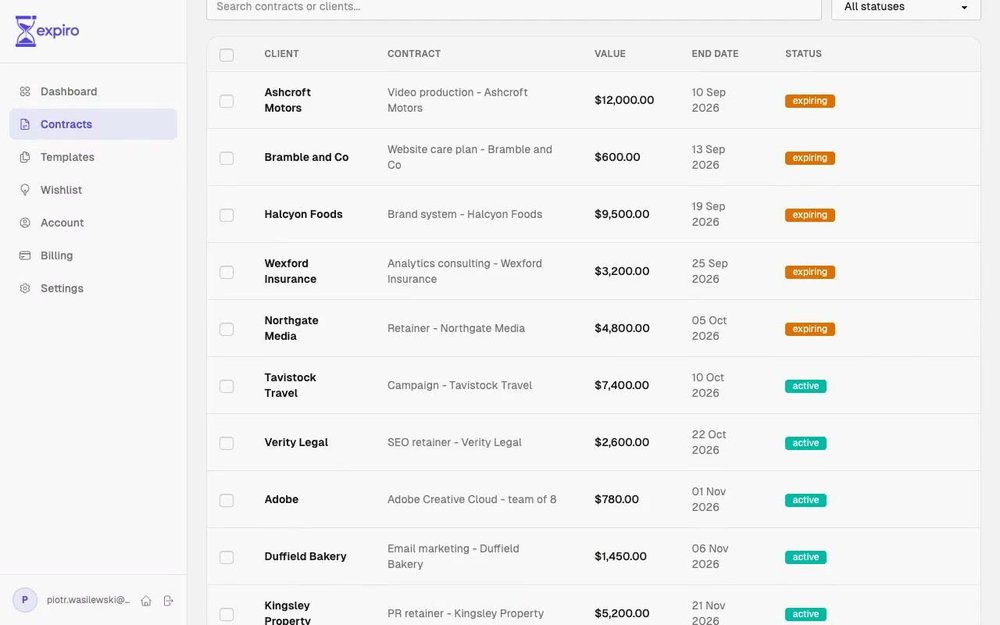Click the $3,200.00 value
Screen dimensions: 1000x625
pos(622,271)
